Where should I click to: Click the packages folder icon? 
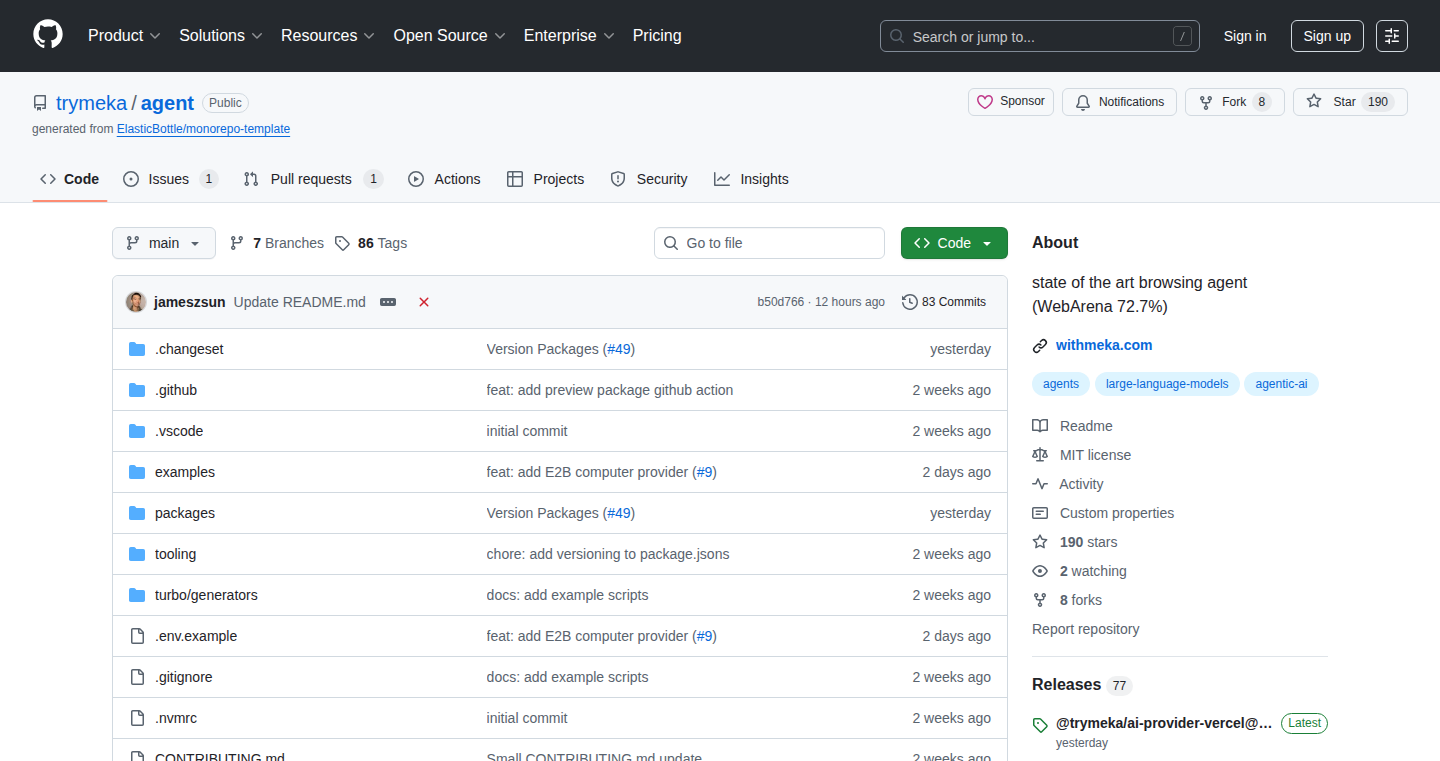[137, 513]
